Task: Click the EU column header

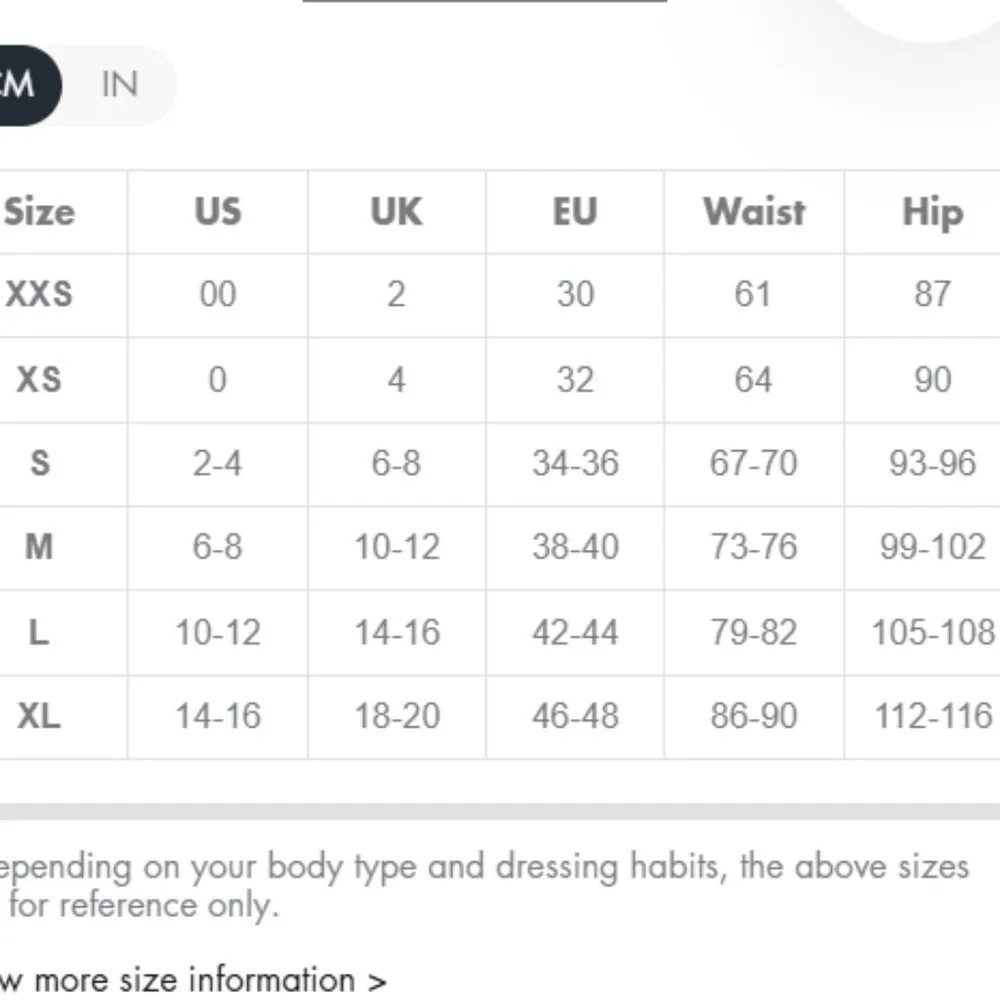Action: 575,212
